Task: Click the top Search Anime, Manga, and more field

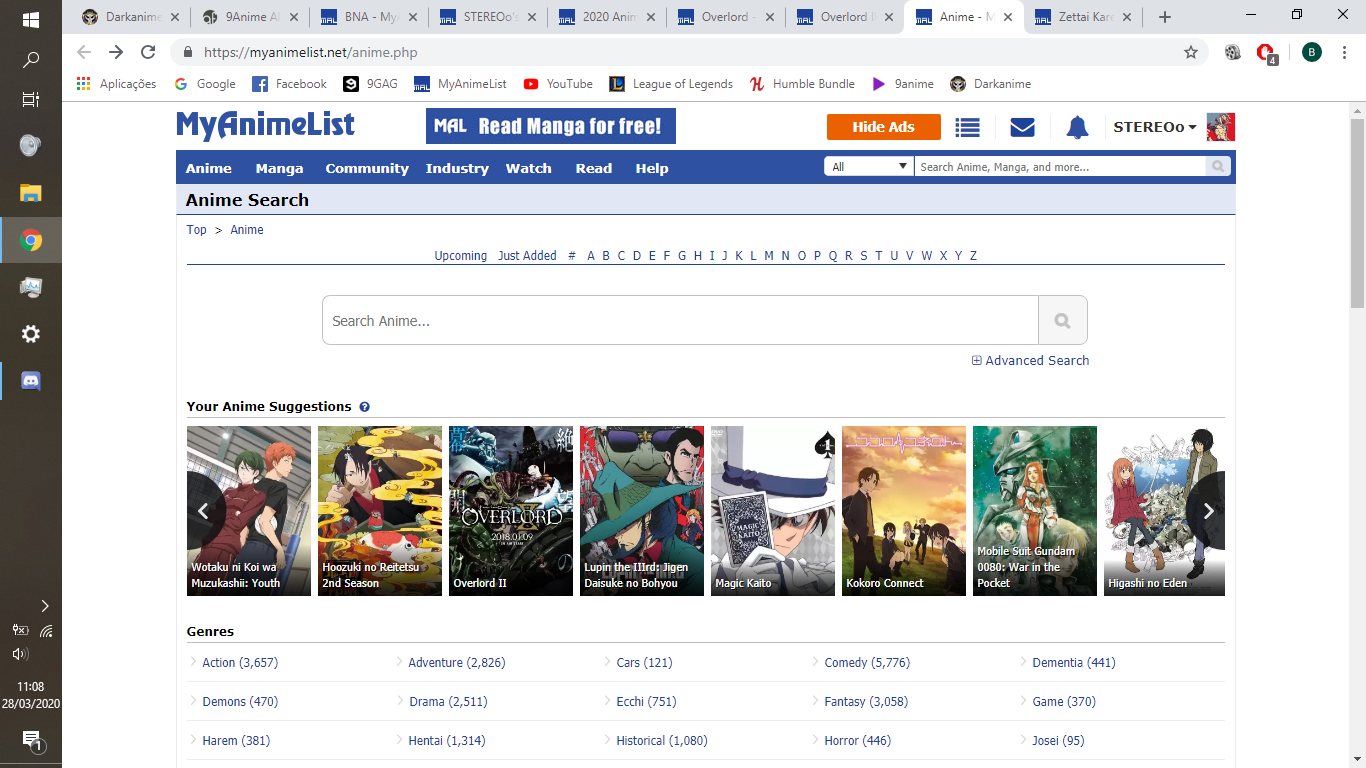Action: click(1060, 167)
